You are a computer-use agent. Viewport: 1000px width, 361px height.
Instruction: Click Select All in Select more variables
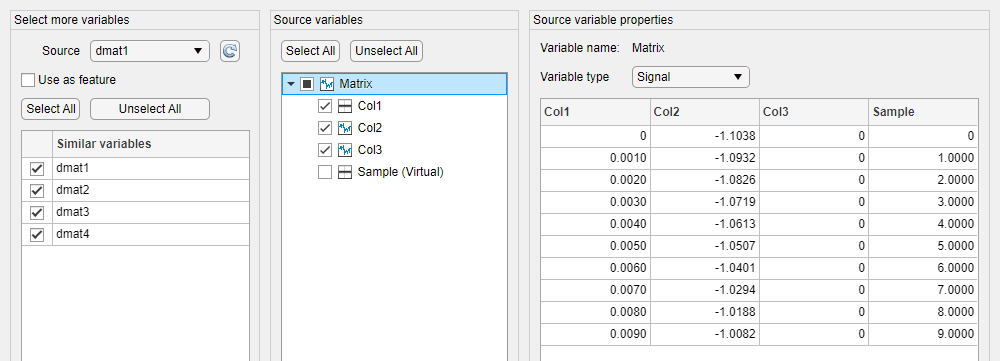pyautogui.click(x=50, y=109)
